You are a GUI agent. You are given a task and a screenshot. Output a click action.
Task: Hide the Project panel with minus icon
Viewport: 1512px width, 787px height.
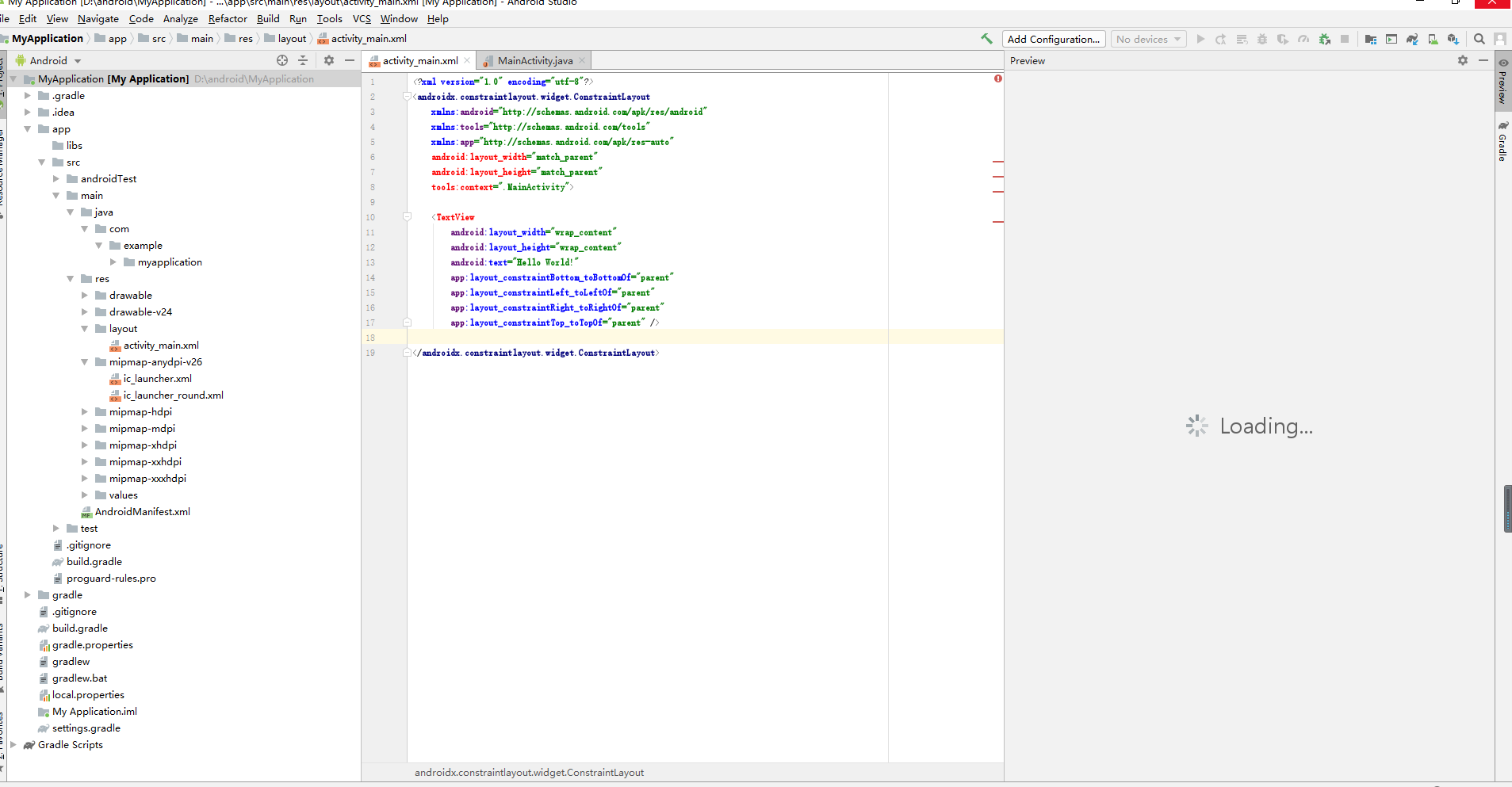pos(350,60)
